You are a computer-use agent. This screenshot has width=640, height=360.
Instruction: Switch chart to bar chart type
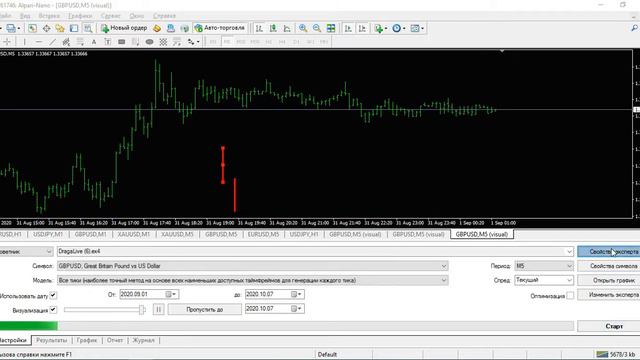coord(259,28)
